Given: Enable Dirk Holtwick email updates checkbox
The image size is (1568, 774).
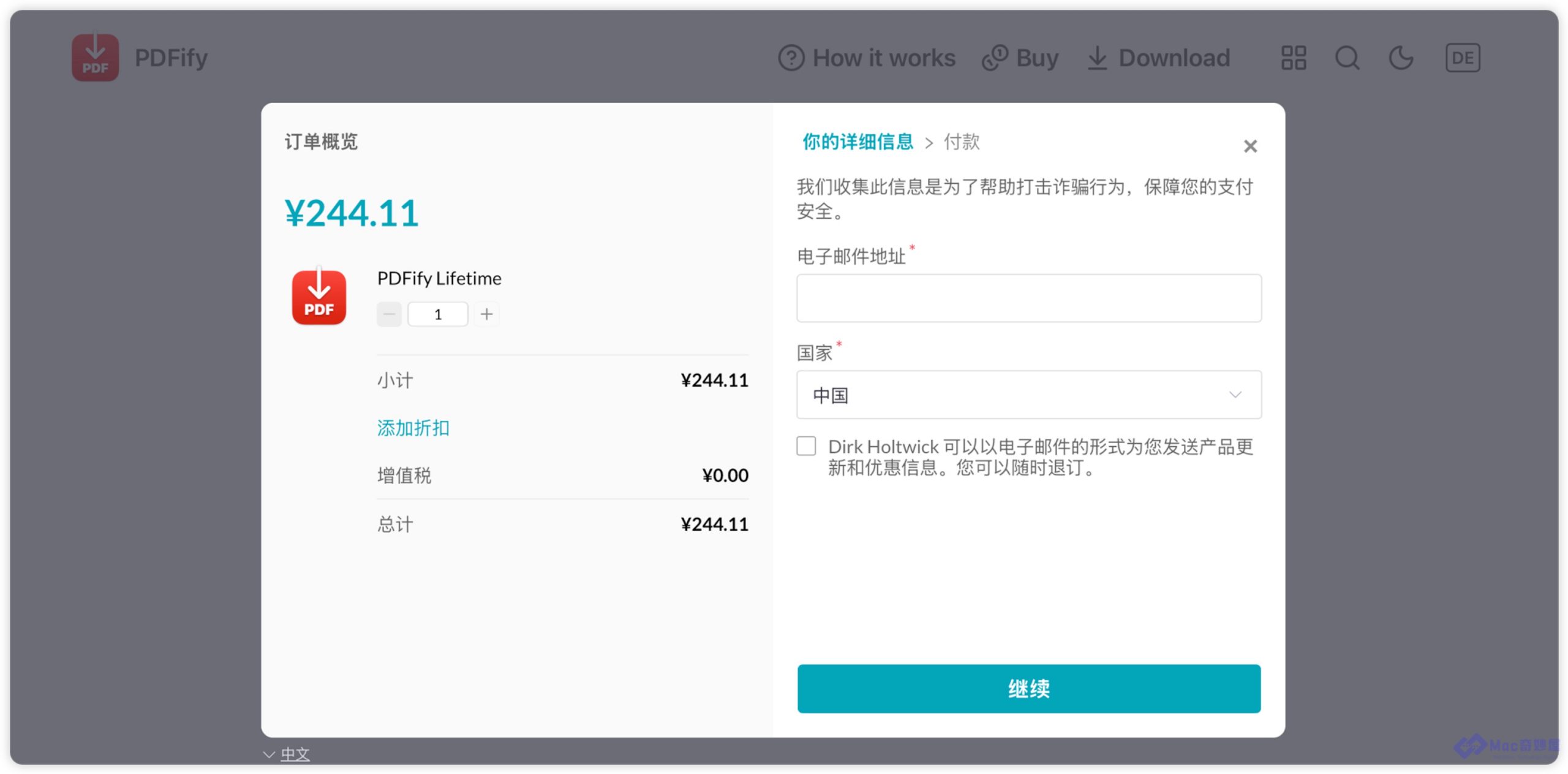Looking at the screenshot, I should point(806,446).
